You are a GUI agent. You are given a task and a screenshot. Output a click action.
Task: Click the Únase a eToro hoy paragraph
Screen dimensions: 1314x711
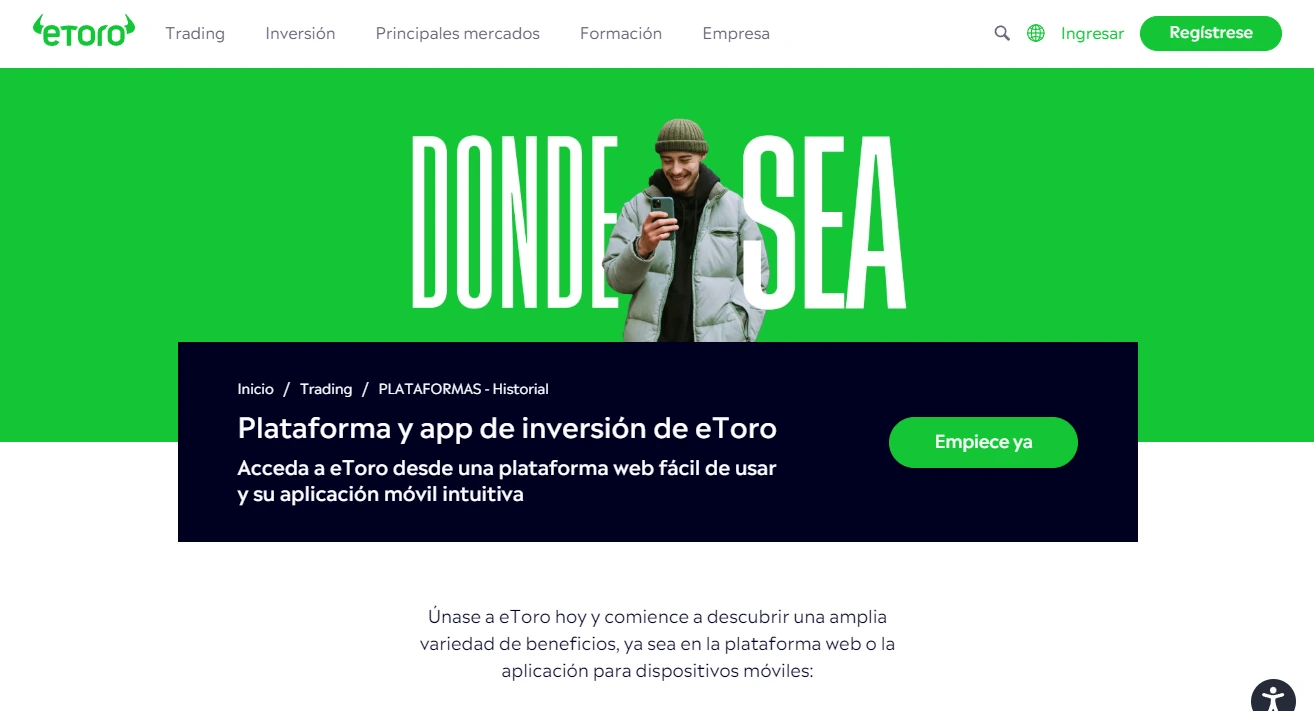(x=657, y=644)
